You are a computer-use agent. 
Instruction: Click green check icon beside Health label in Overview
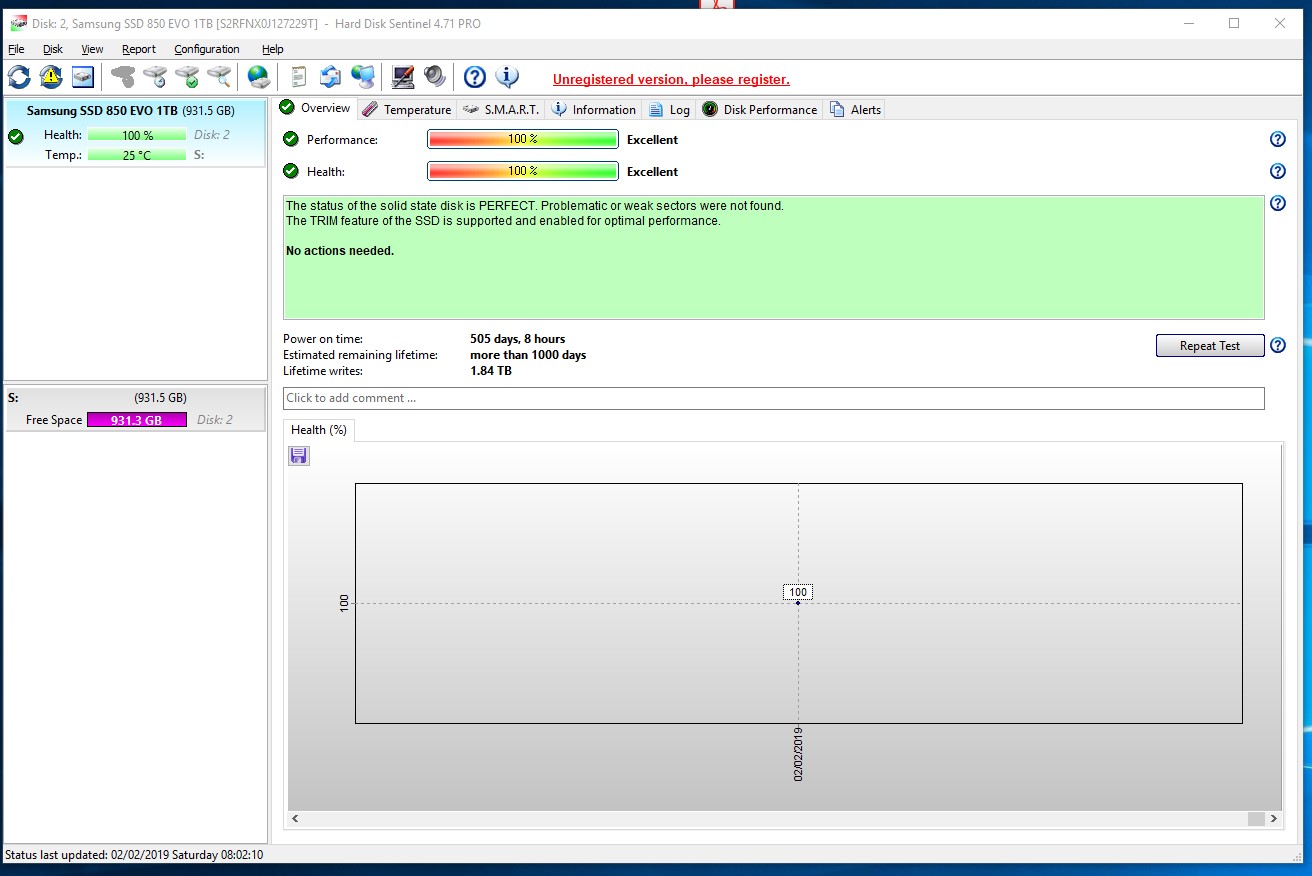pyautogui.click(x=291, y=172)
